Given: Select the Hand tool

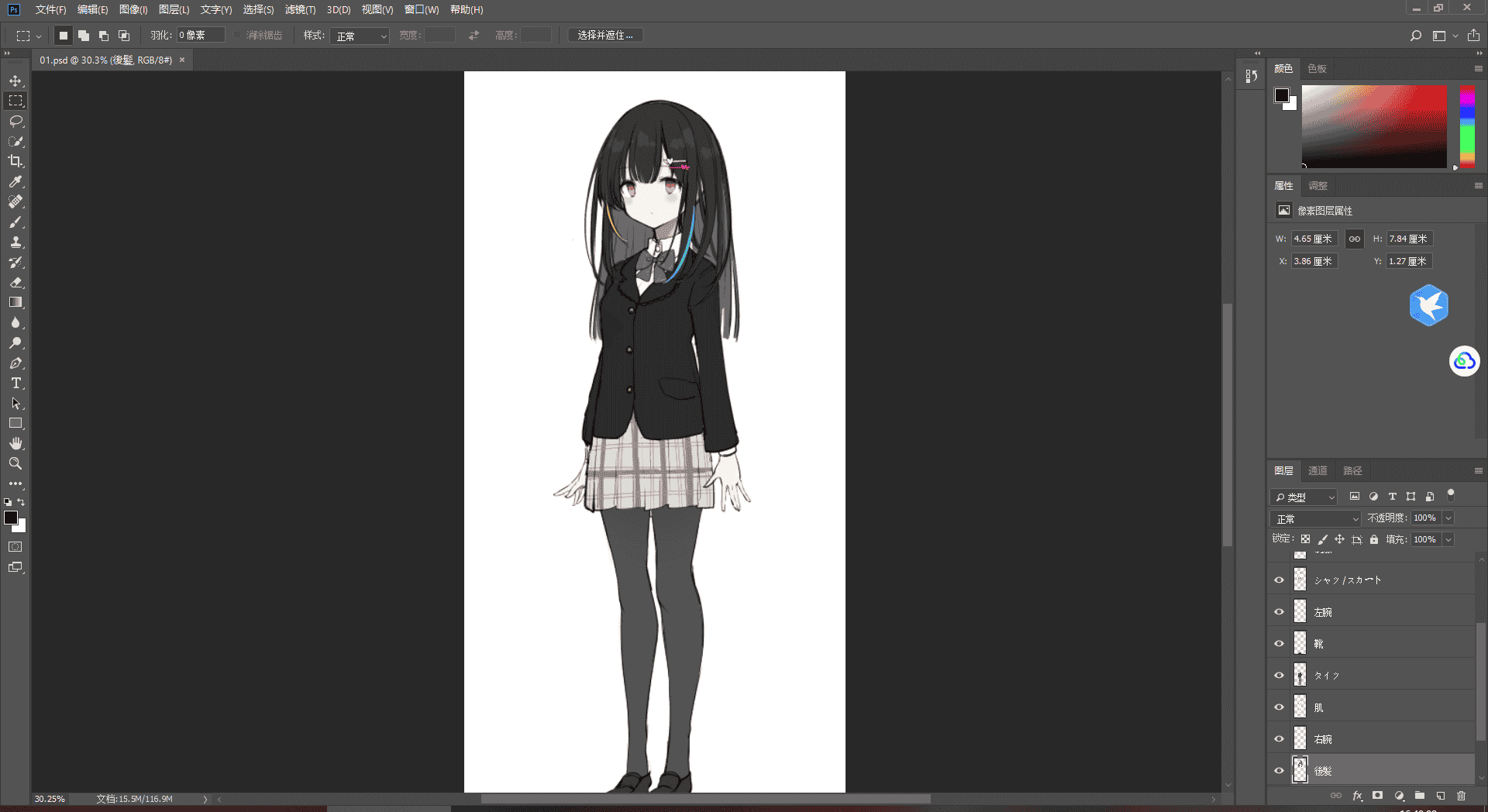Looking at the screenshot, I should pos(15,443).
